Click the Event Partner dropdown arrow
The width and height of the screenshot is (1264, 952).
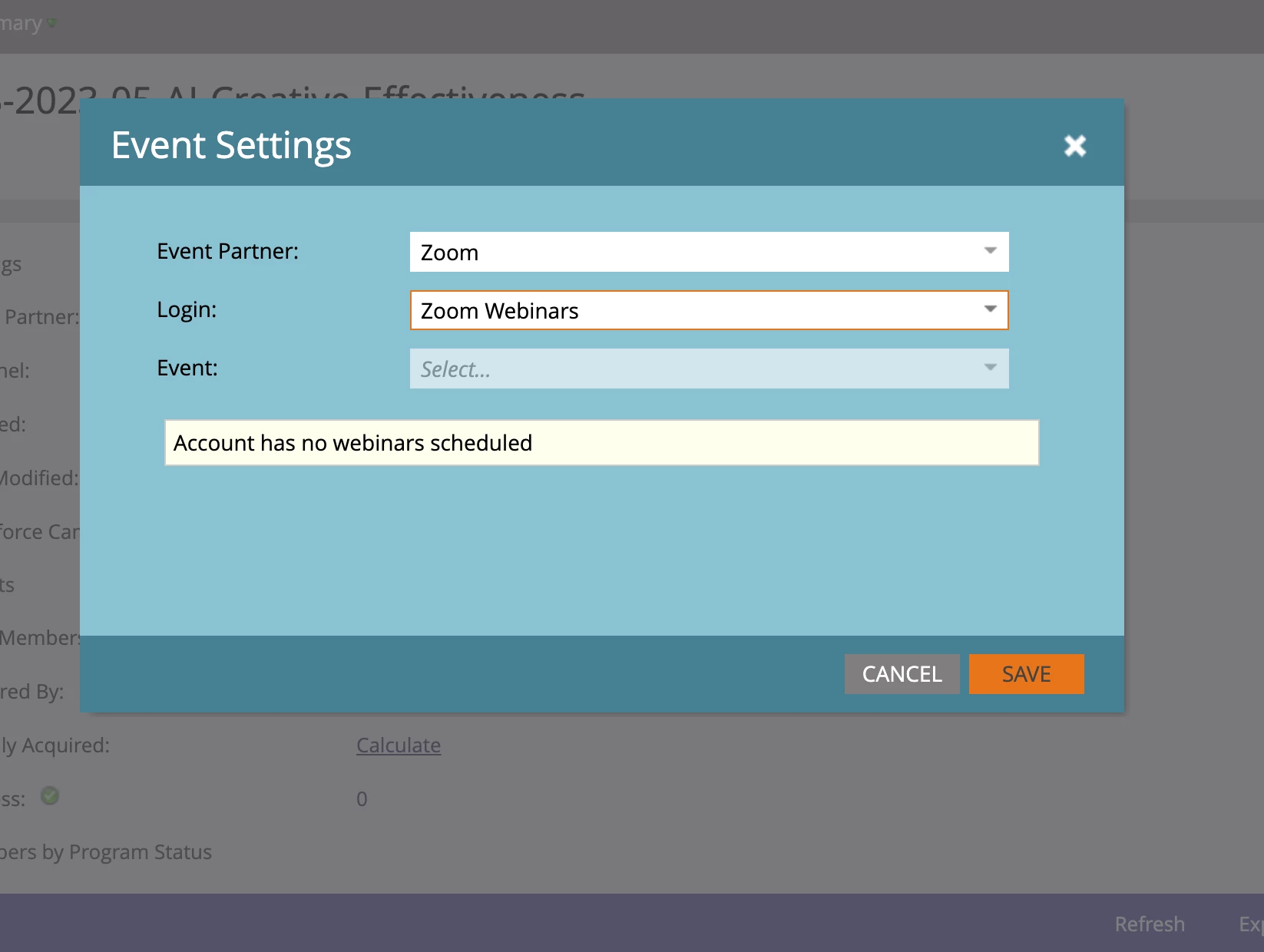pos(991,251)
